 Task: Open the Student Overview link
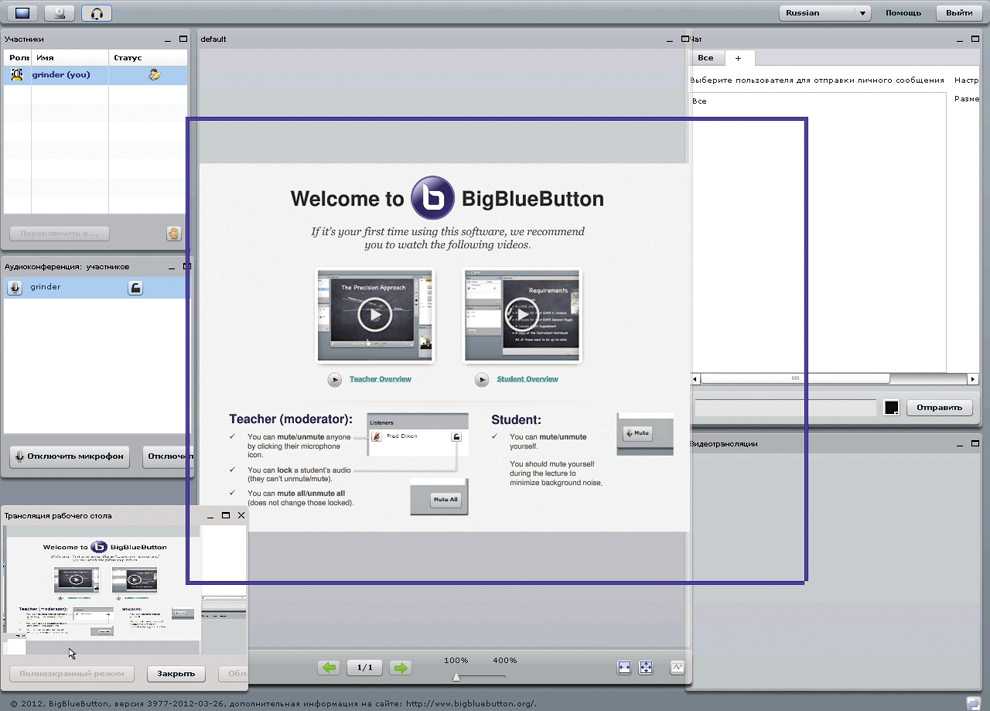527,379
